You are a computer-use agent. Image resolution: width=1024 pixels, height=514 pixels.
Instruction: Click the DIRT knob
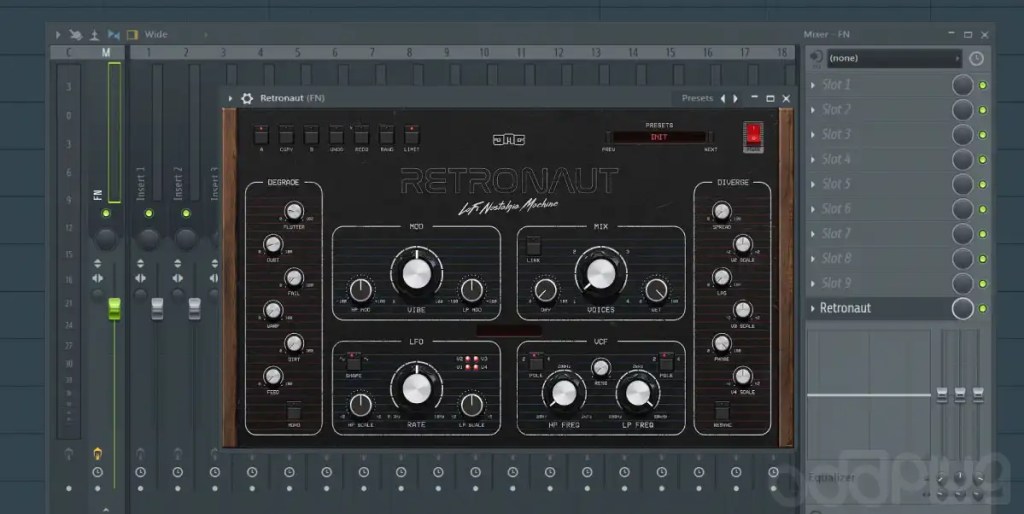pos(294,343)
